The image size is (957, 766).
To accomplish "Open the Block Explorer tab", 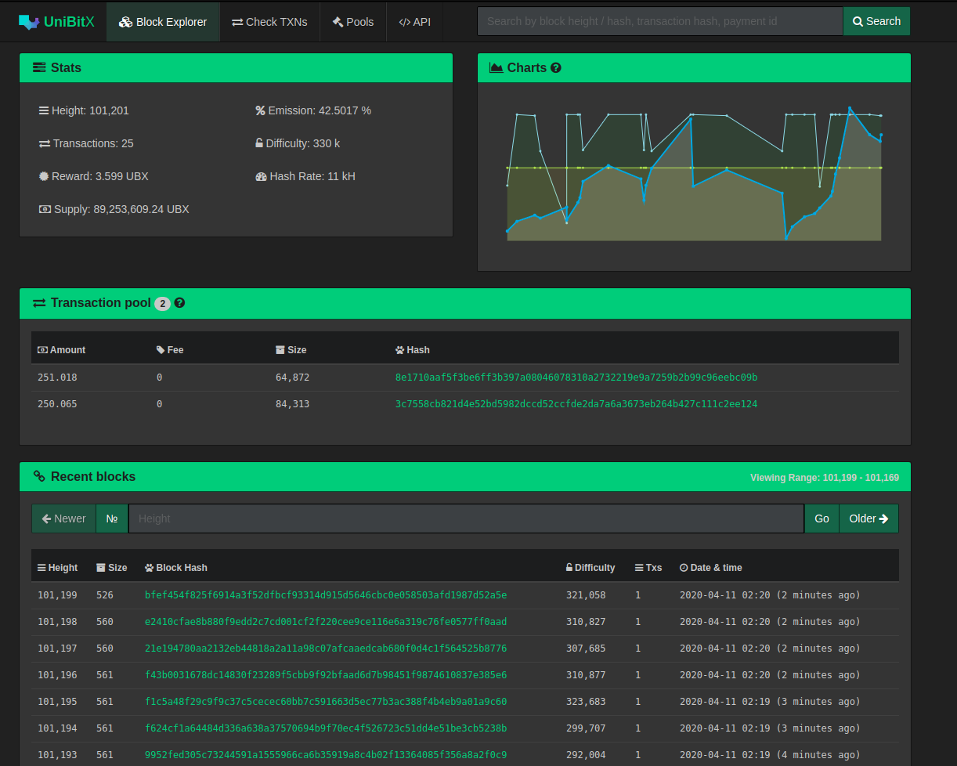I will coord(163,21).
